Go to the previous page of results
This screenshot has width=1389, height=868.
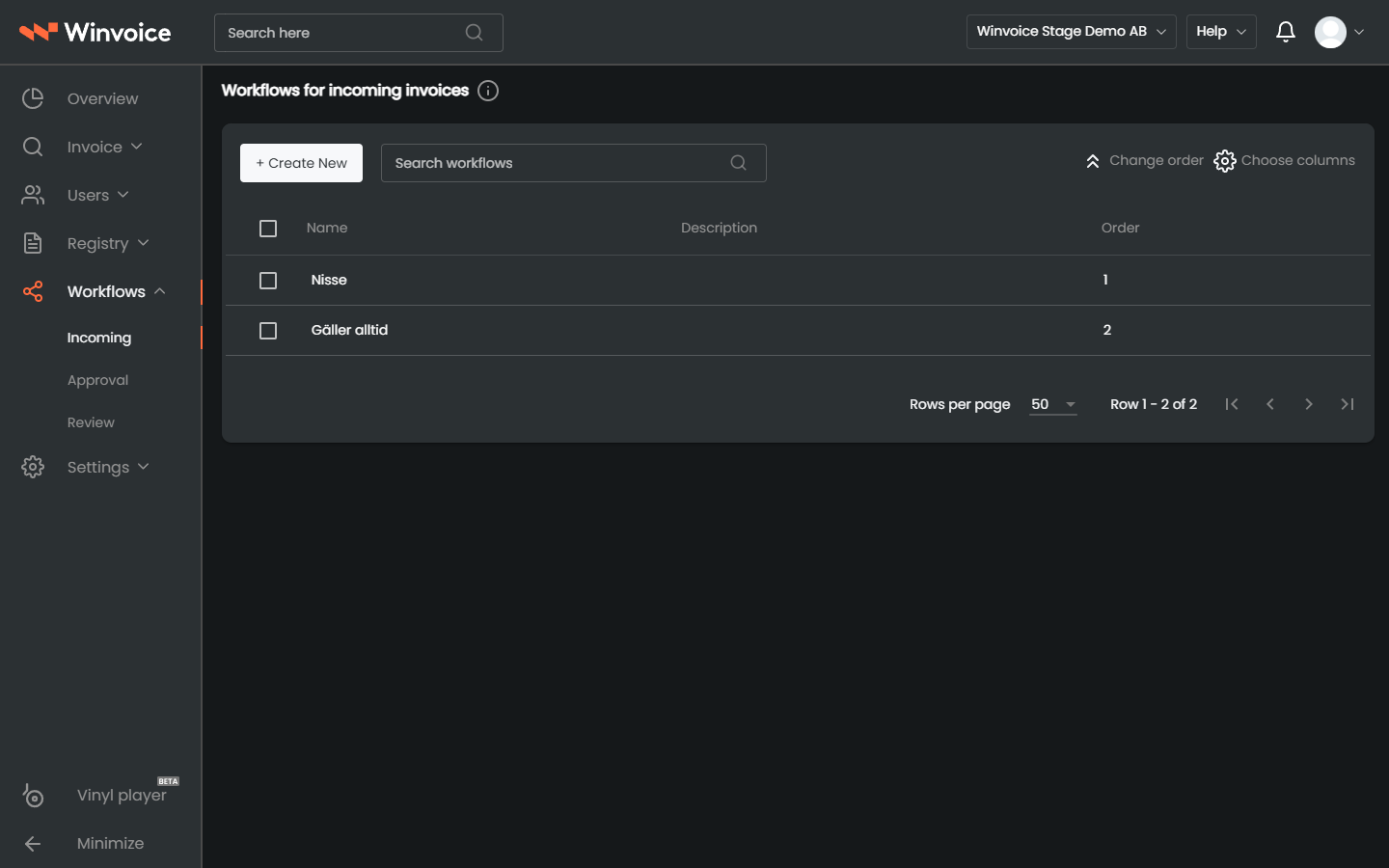coord(1270,404)
